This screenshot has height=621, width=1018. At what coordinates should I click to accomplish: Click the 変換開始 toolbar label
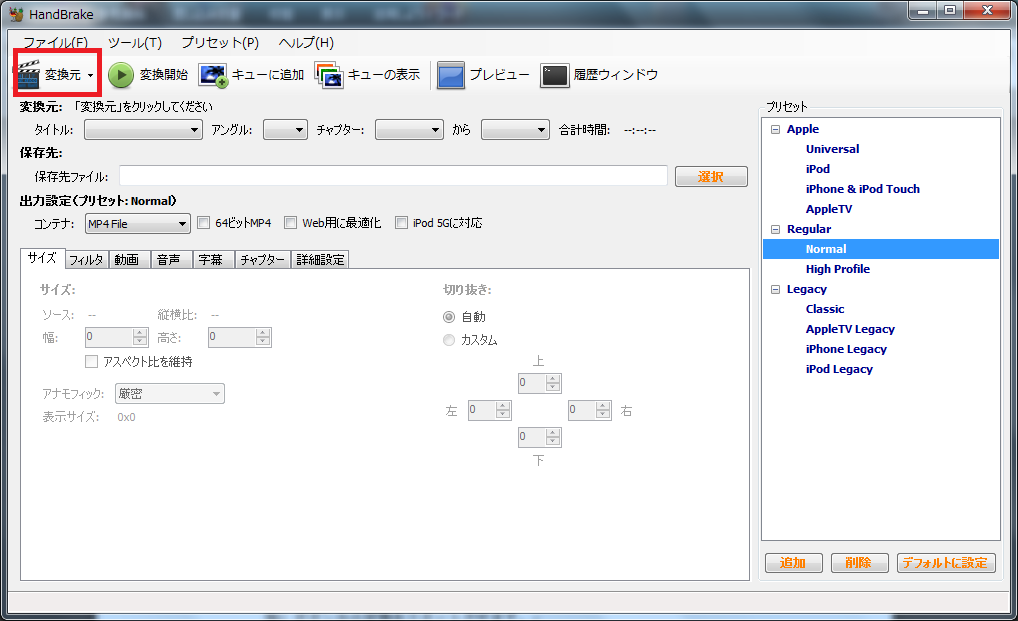pyautogui.click(x=164, y=75)
